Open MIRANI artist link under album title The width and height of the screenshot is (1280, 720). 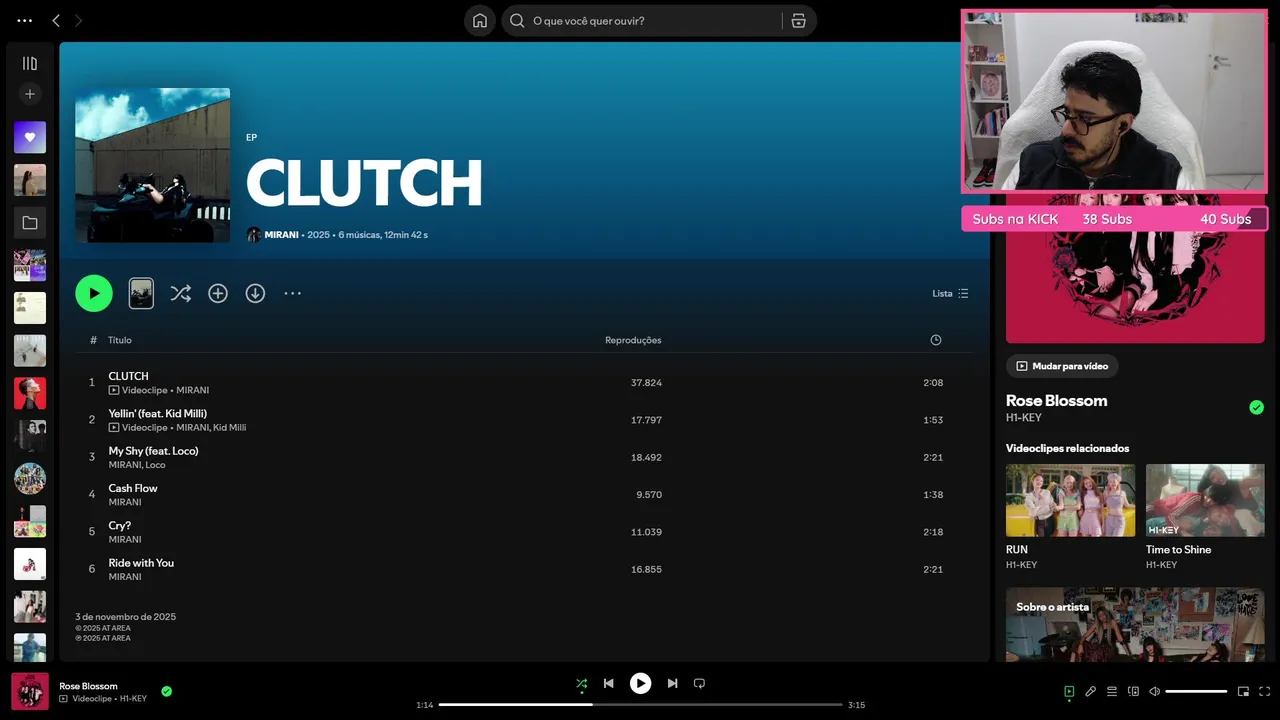point(281,235)
